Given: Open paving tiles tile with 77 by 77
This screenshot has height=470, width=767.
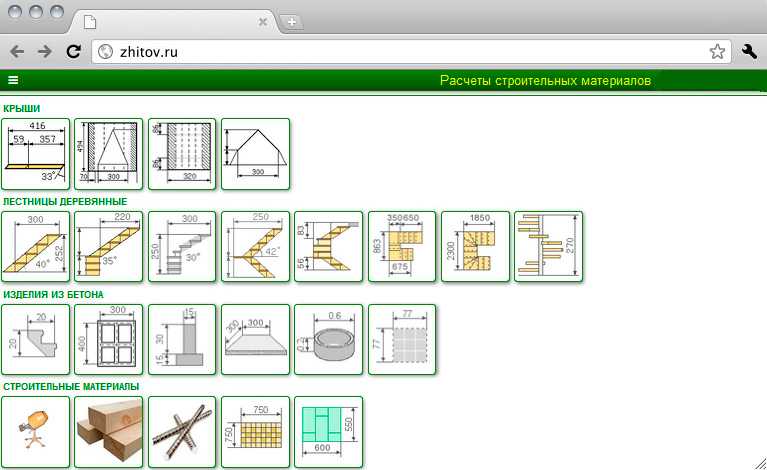Looking at the screenshot, I should [x=402, y=339].
